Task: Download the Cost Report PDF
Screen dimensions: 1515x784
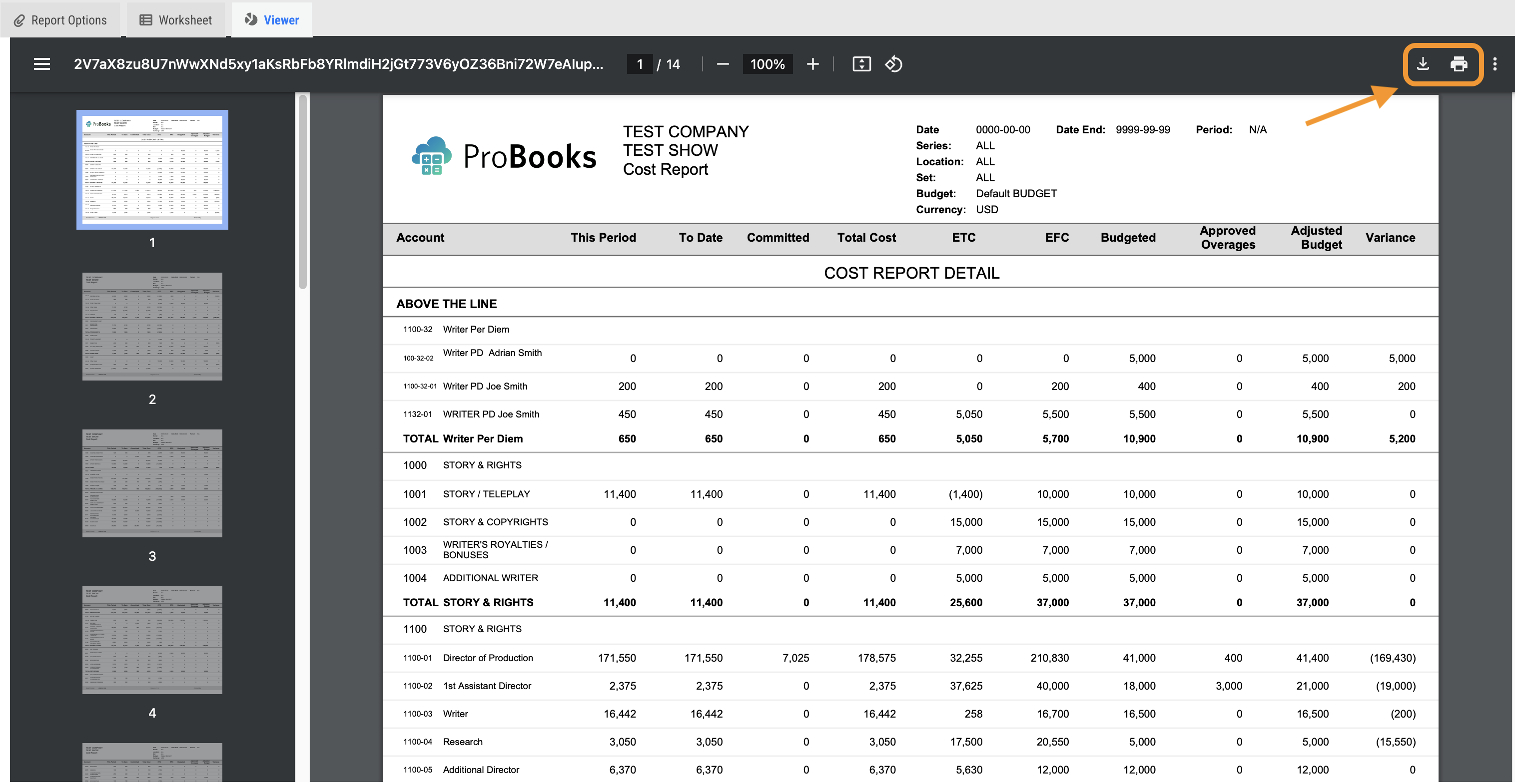Action: tap(1423, 64)
